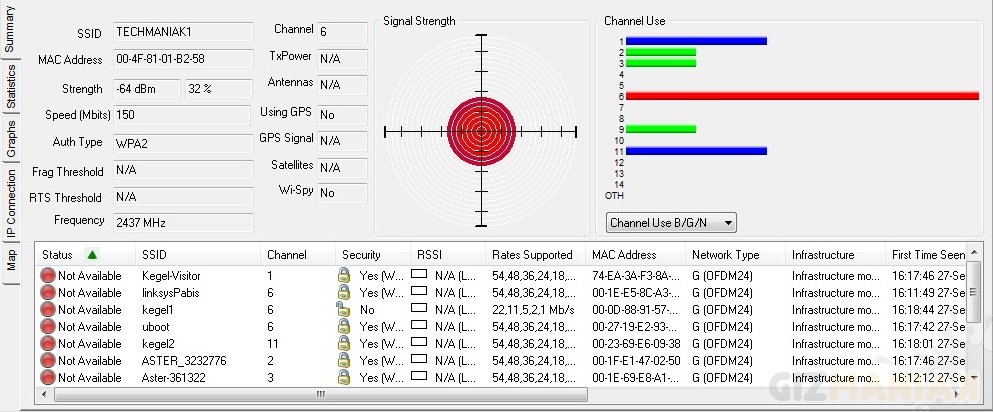Viewport: 993px width, 412px height.
Task: Click the green sort arrow in Status header
Action: pos(93,255)
